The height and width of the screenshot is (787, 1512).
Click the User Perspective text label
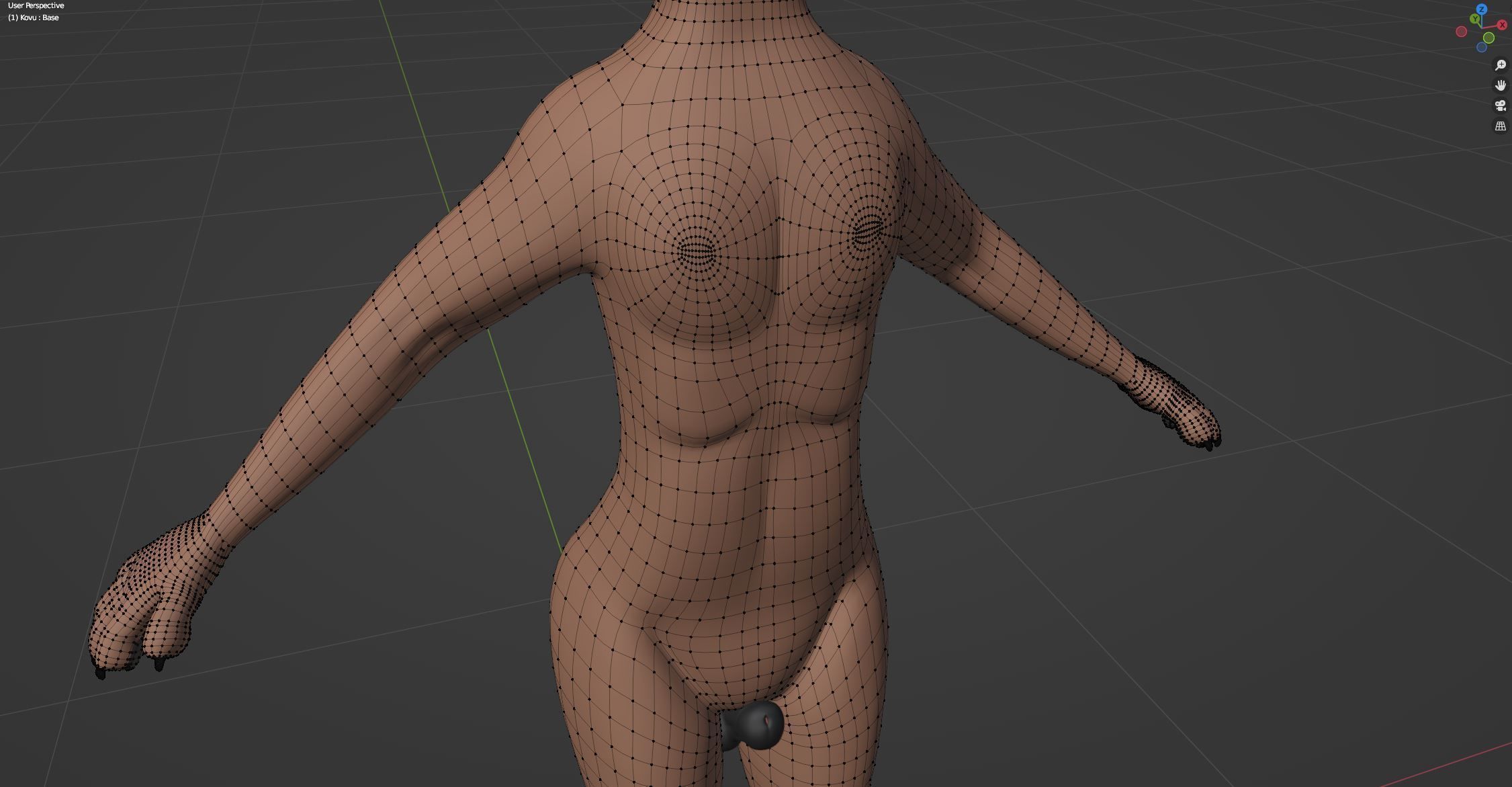[x=36, y=5]
